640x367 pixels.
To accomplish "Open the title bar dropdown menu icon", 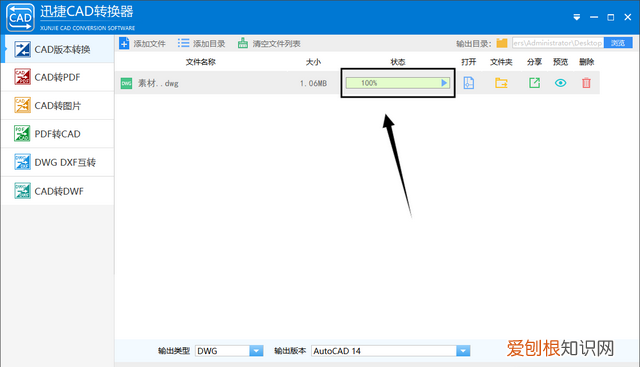I will coord(576,17).
